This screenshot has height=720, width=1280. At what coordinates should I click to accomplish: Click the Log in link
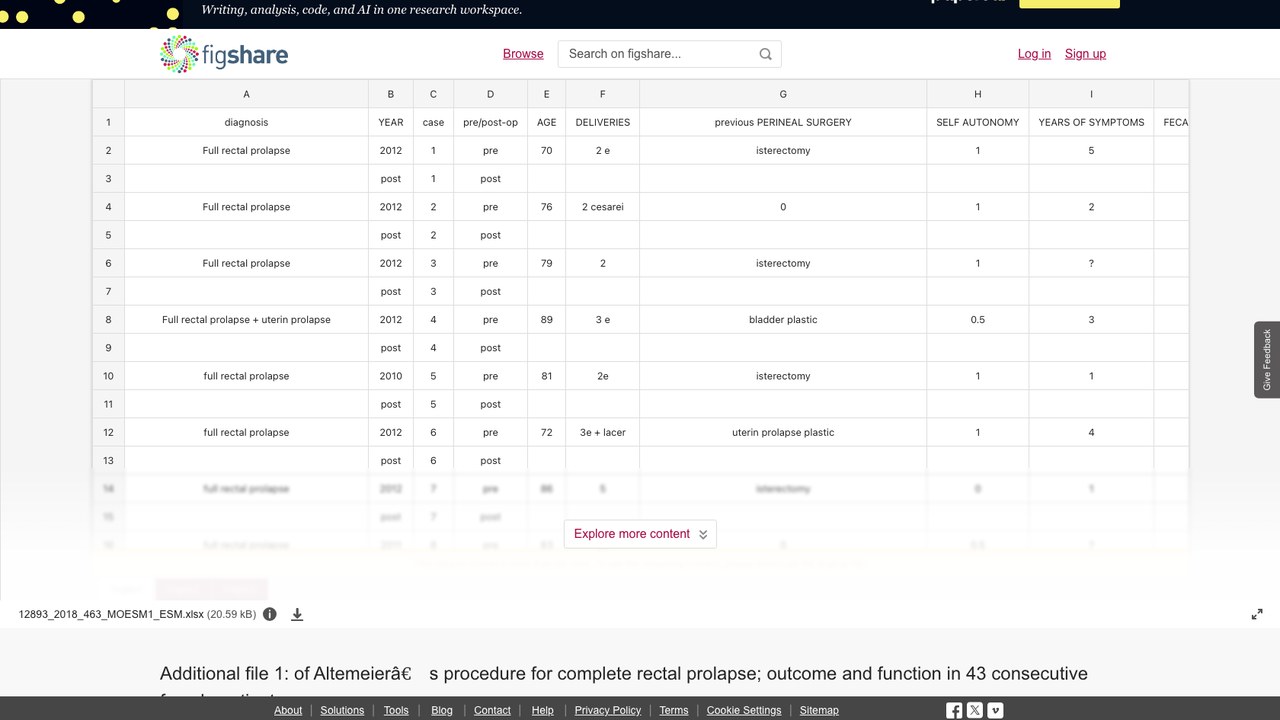pos(1034,54)
